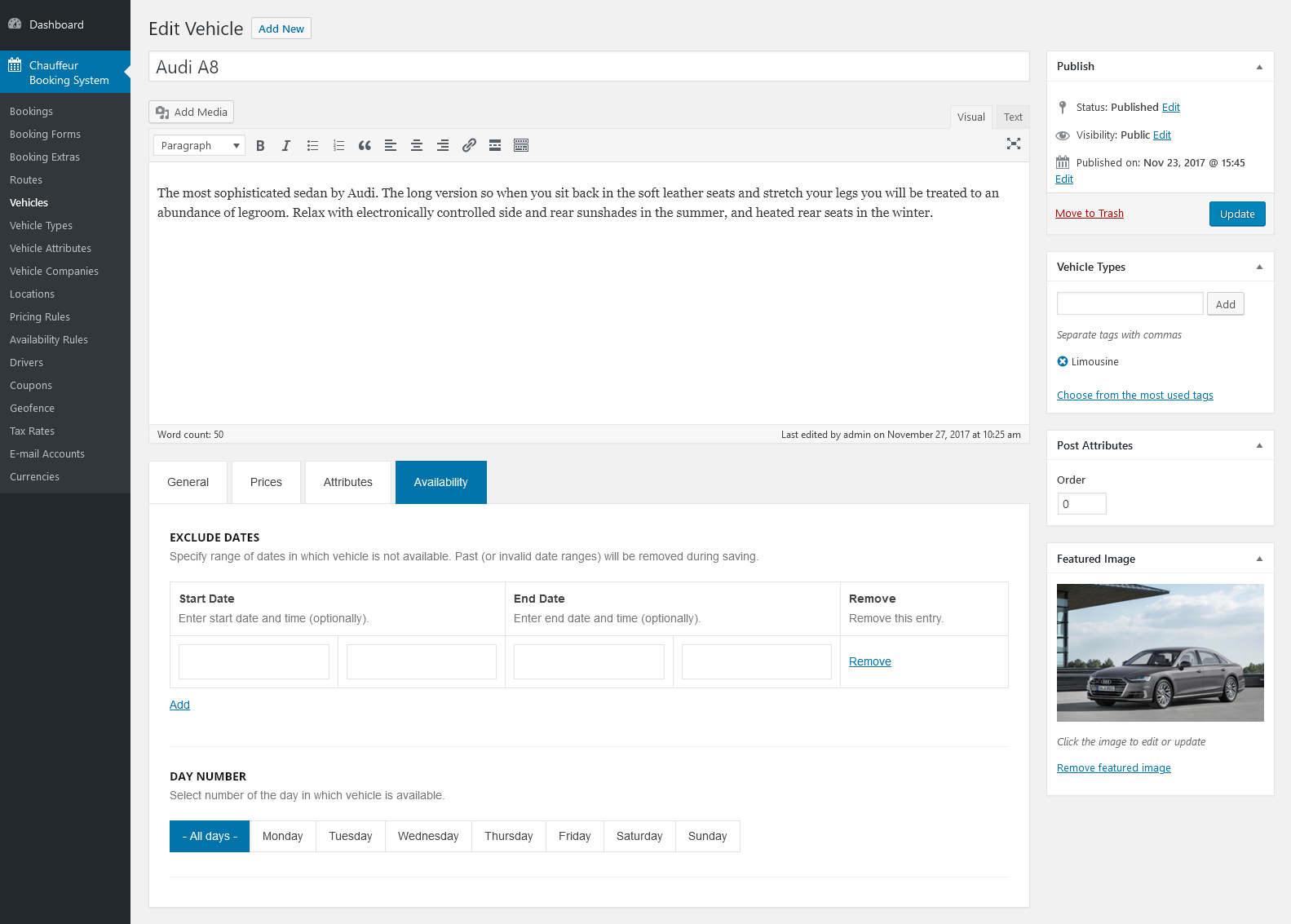Open the Paragraph format dropdown
The height and width of the screenshot is (924, 1291).
(x=199, y=146)
